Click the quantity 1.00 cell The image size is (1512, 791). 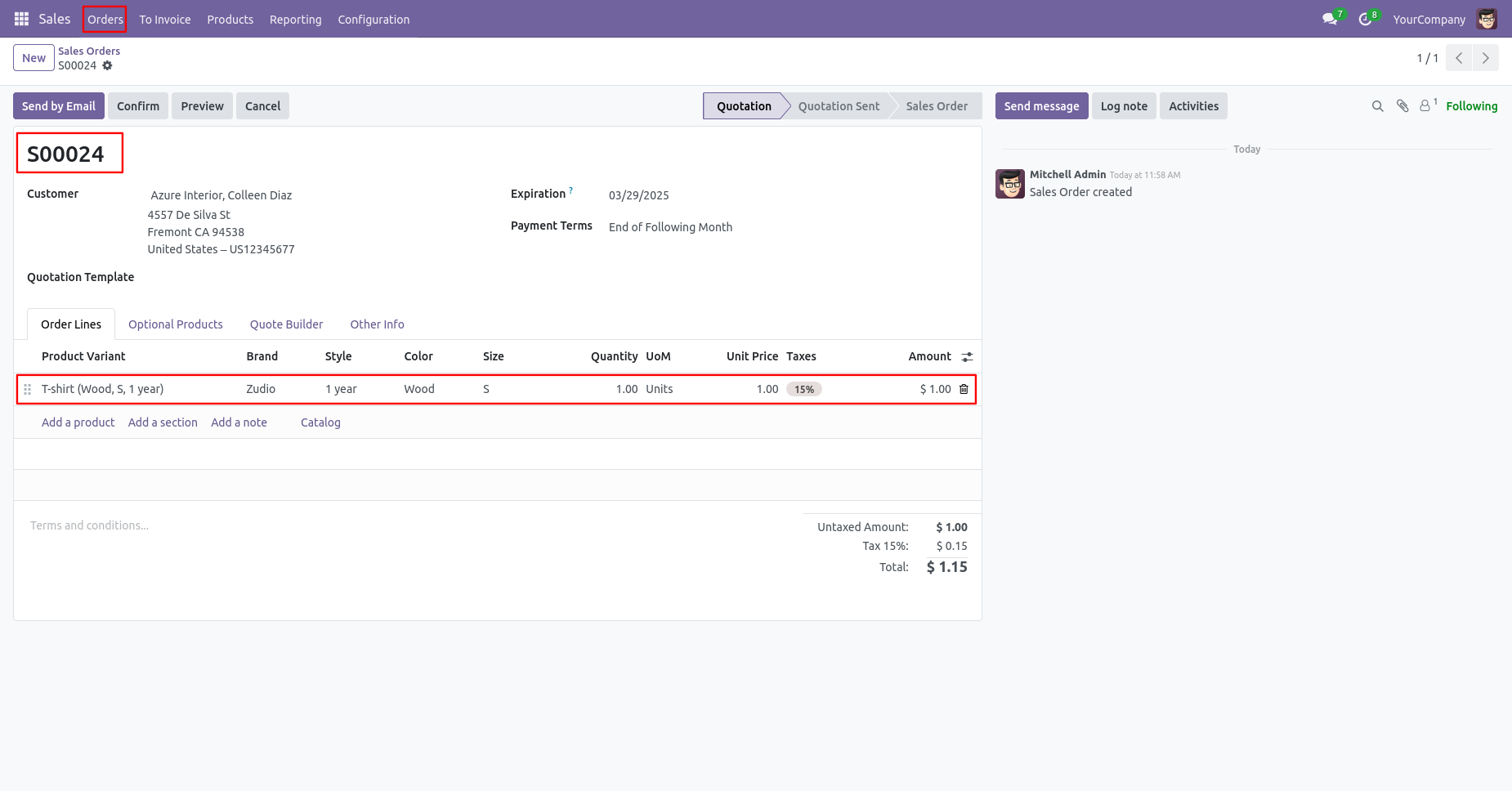[627, 389]
